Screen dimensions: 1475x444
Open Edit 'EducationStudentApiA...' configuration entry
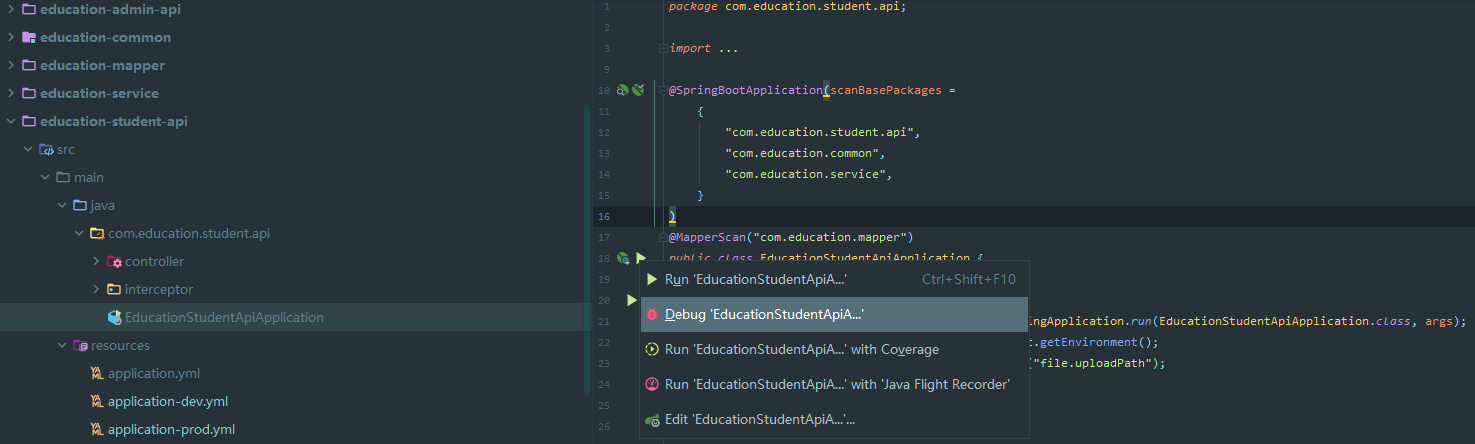tap(834, 419)
